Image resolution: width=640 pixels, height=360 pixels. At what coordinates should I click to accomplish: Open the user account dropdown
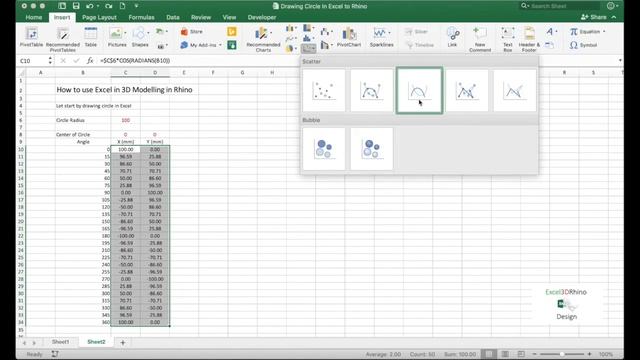(x=611, y=6)
